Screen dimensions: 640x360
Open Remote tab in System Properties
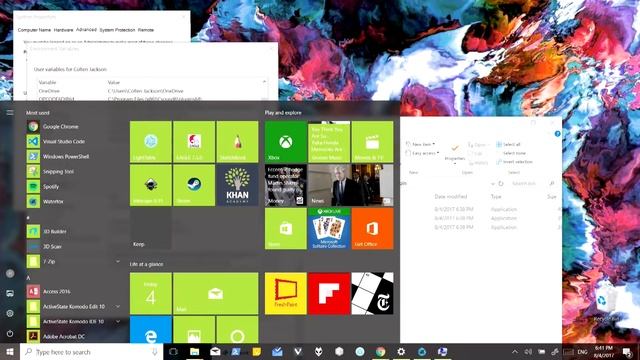146,30
